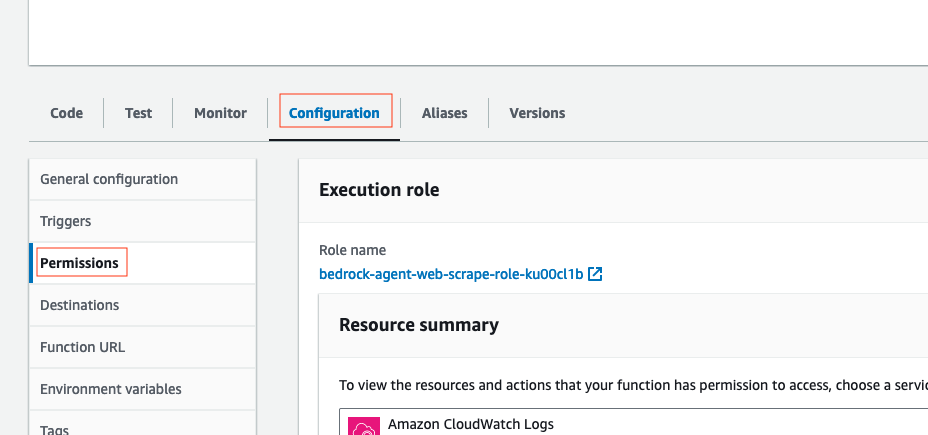Open the bedrock-agent-web-scrape-role-ku00cl1b link
The width and height of the screenshot is (928, 435).
(451, 273)
